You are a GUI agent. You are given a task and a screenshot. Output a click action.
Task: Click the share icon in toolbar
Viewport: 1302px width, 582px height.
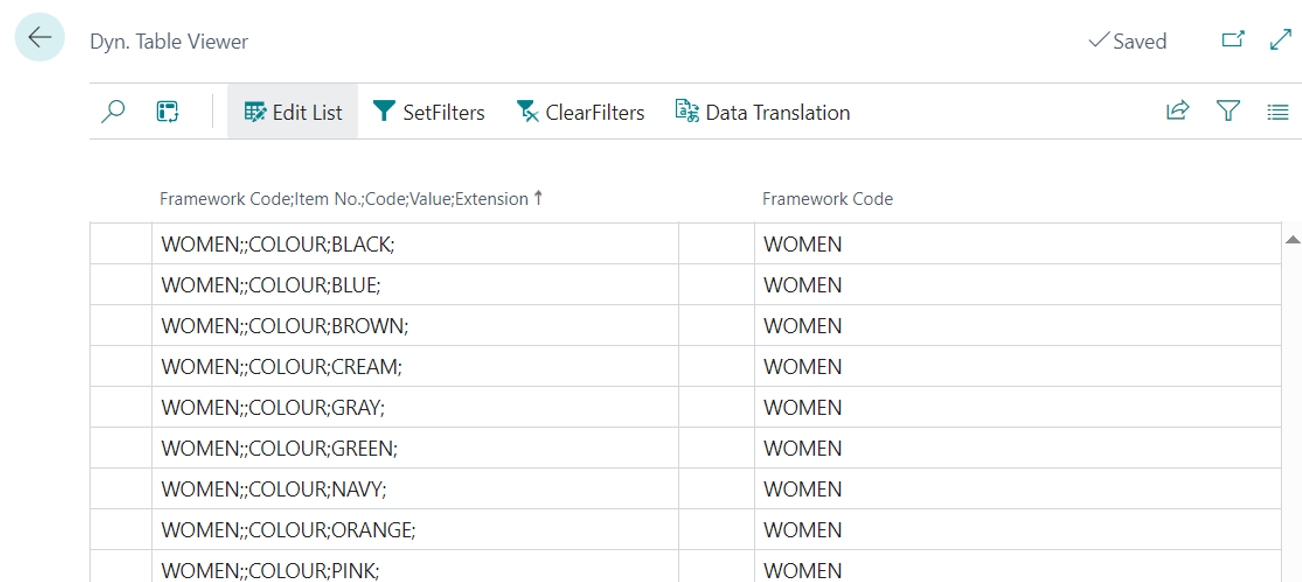pos(1177,112)
